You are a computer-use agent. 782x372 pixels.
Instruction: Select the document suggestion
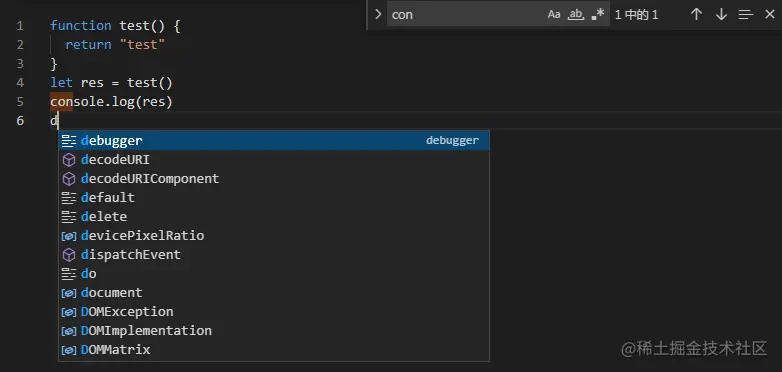point(274,292)
